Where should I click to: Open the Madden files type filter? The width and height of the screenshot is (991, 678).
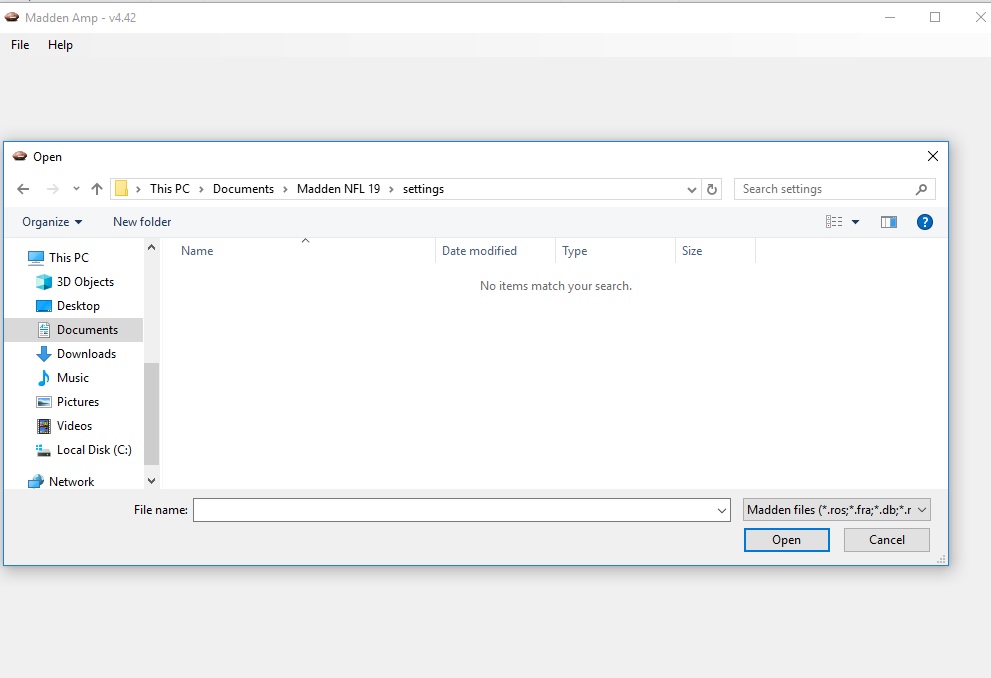[x=837, y=510]
